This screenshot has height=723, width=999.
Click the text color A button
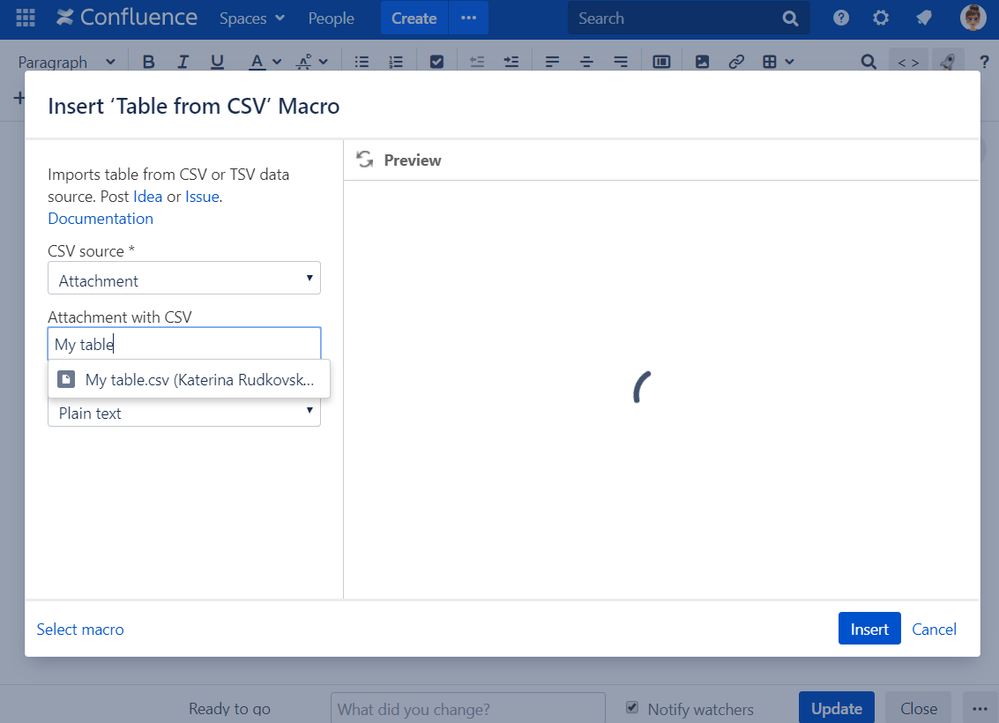pyautogui.click(x=257, y=62)
